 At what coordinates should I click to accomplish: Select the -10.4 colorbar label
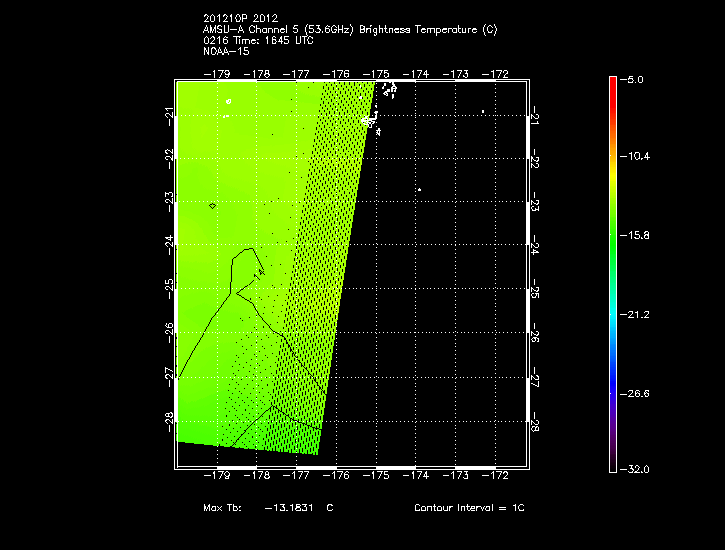point(636,157)
